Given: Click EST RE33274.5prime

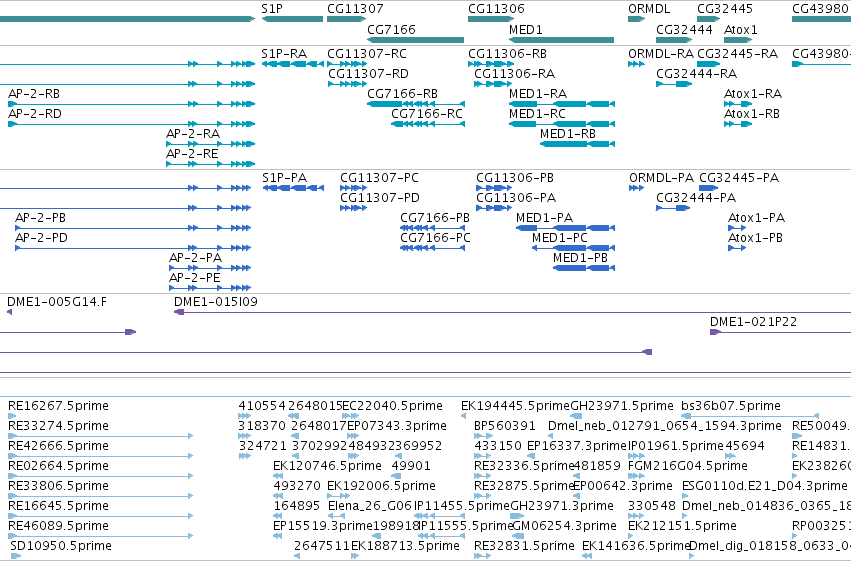Looking at the screenshot, I should click(x=58, y=426).
